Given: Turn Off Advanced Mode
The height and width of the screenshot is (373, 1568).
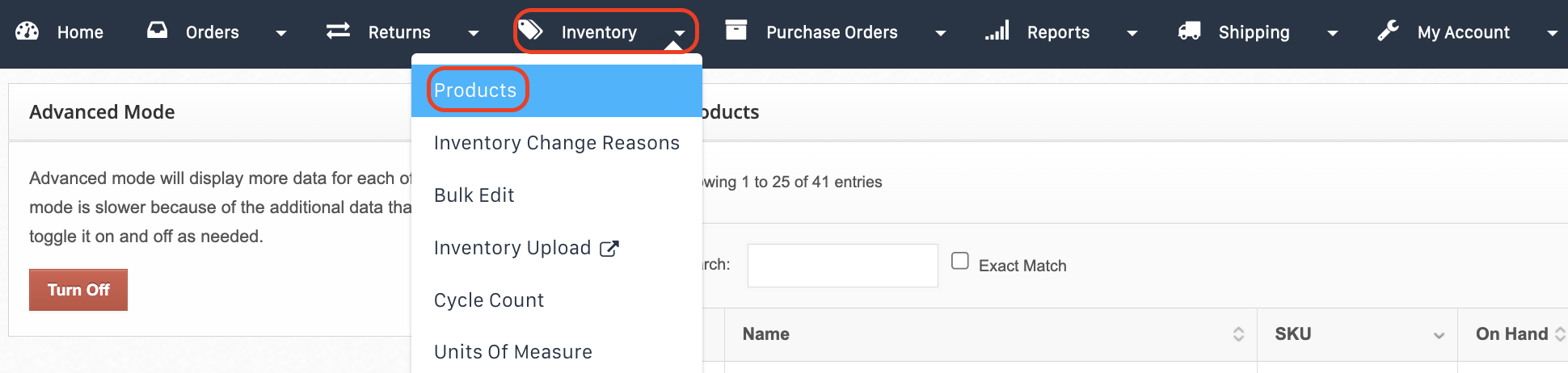Looking at the screenshot, I should [78, 290].
